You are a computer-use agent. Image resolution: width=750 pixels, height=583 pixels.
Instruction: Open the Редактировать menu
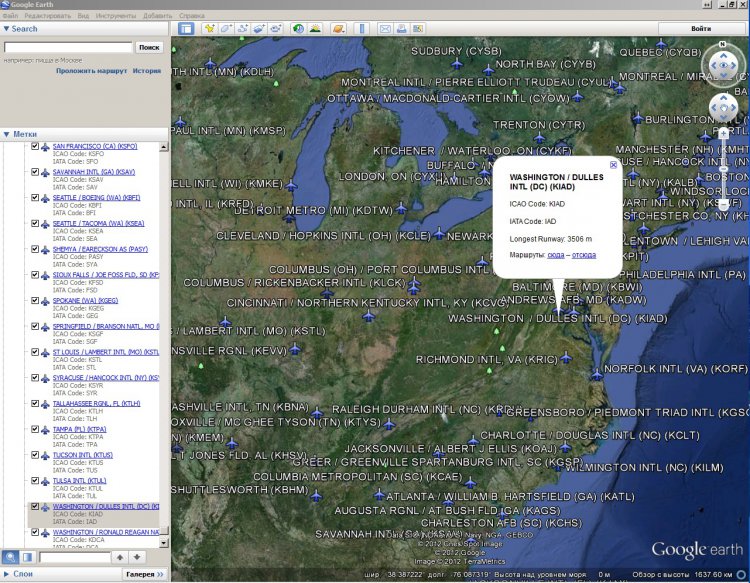point(47,16)
